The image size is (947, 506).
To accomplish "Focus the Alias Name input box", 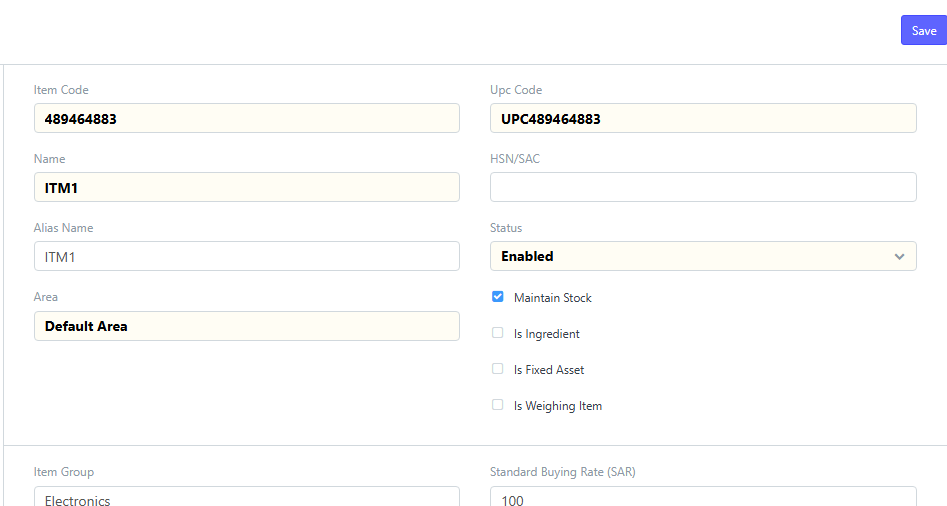I will coord(246,256).
